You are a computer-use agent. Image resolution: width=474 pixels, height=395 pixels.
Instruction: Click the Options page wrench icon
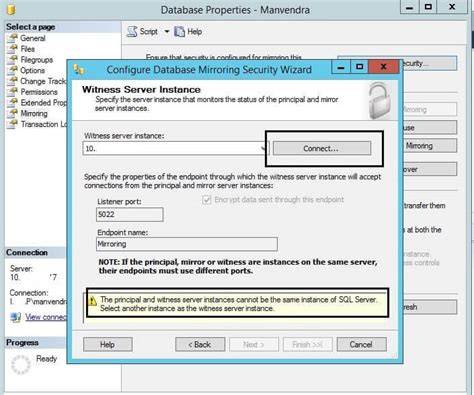click(12, 70)
